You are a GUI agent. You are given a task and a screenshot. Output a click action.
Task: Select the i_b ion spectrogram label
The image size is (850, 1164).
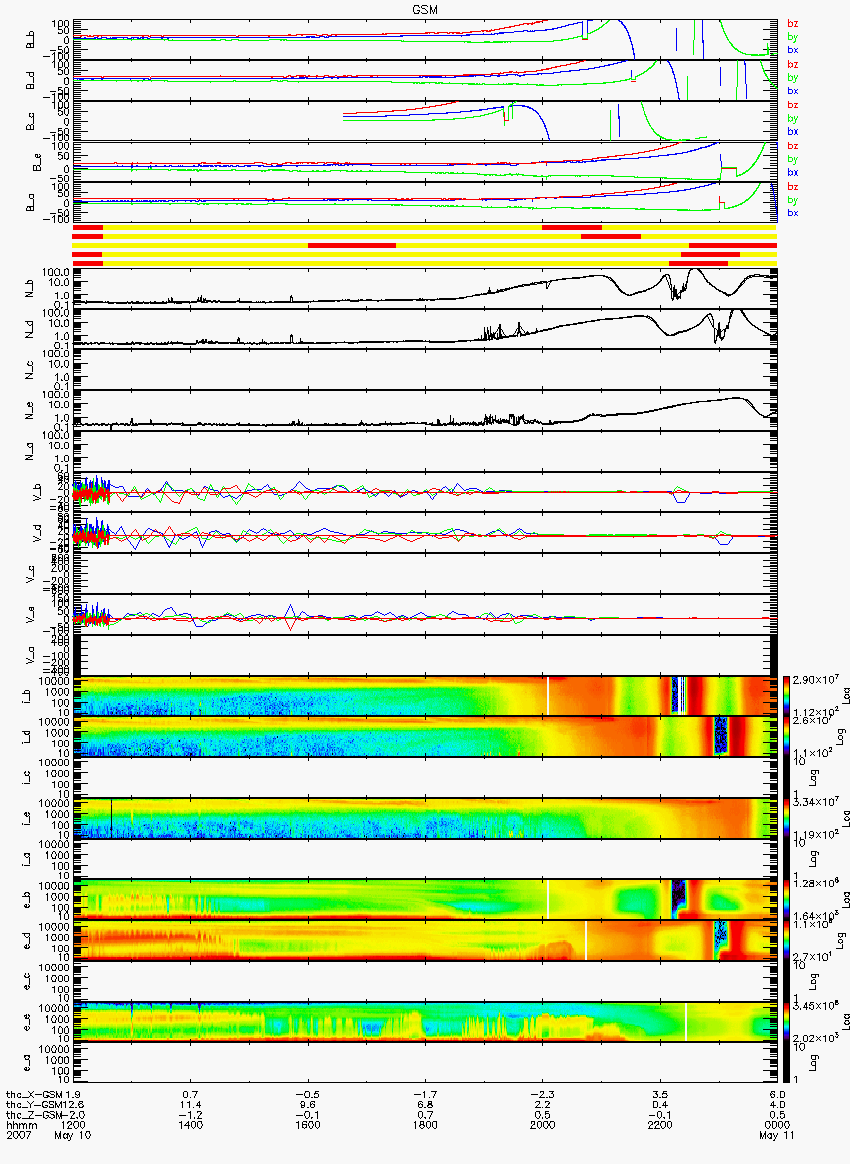[28, 697]
